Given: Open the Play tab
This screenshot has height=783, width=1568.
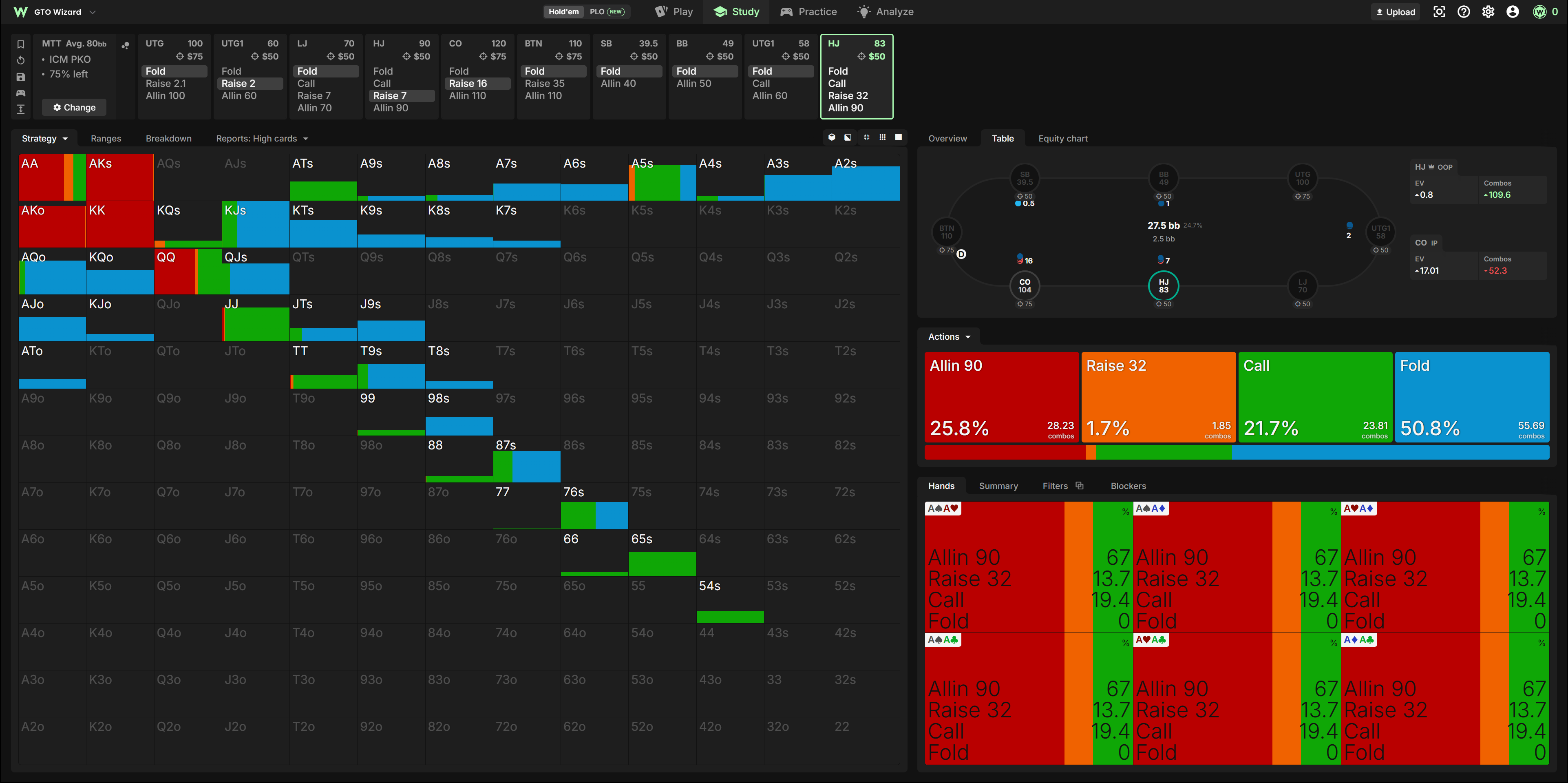Looking at the screenshot, I should coord(673,11).
